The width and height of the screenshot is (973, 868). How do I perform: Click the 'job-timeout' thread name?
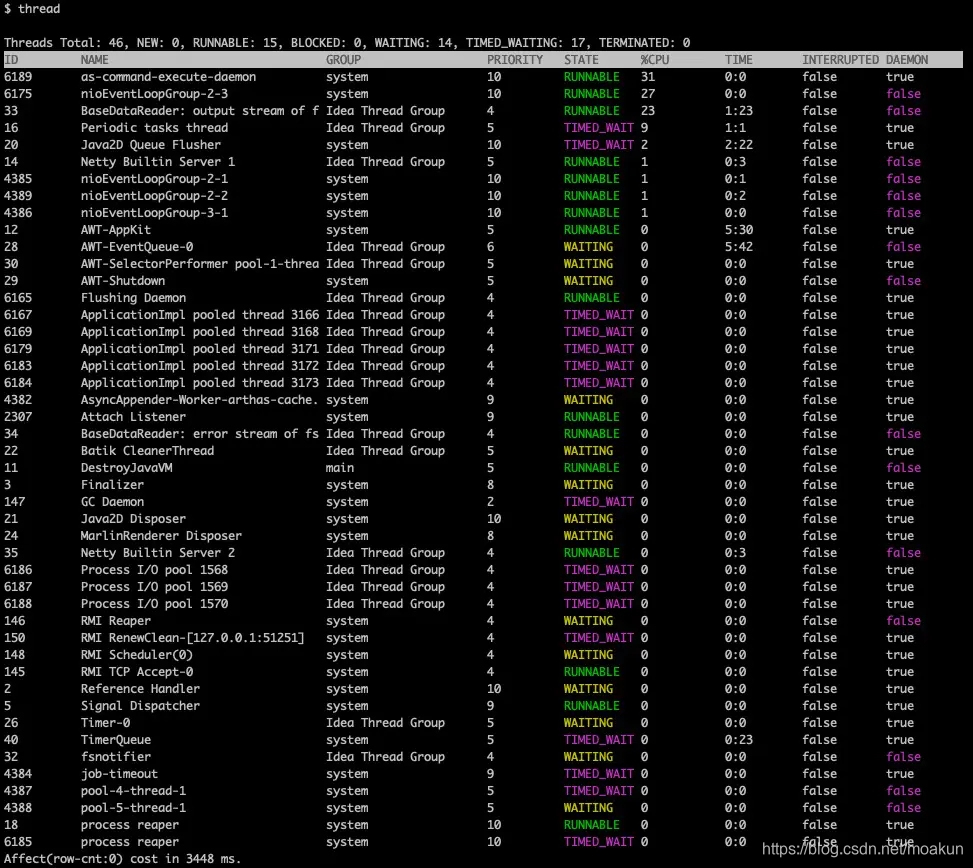[x=119, y=774]
